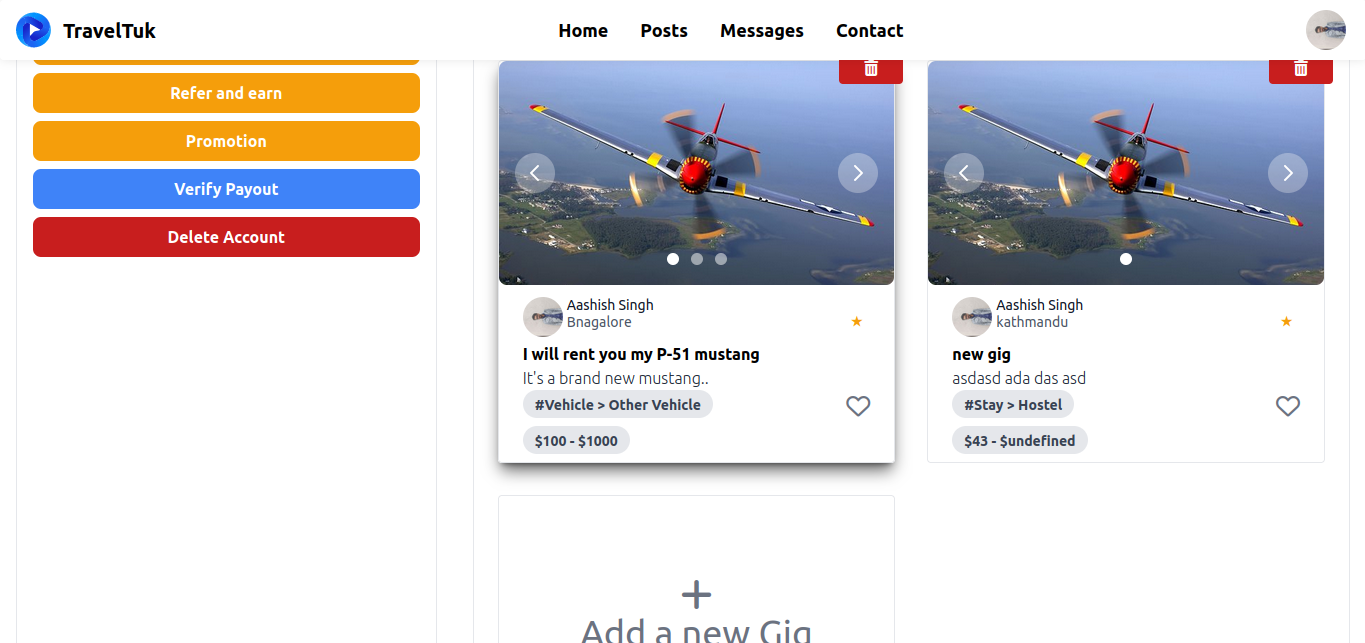Show next image on P-51 mustang card
The width and height of the screenshot is (1365, 643).
pos(858,173)
